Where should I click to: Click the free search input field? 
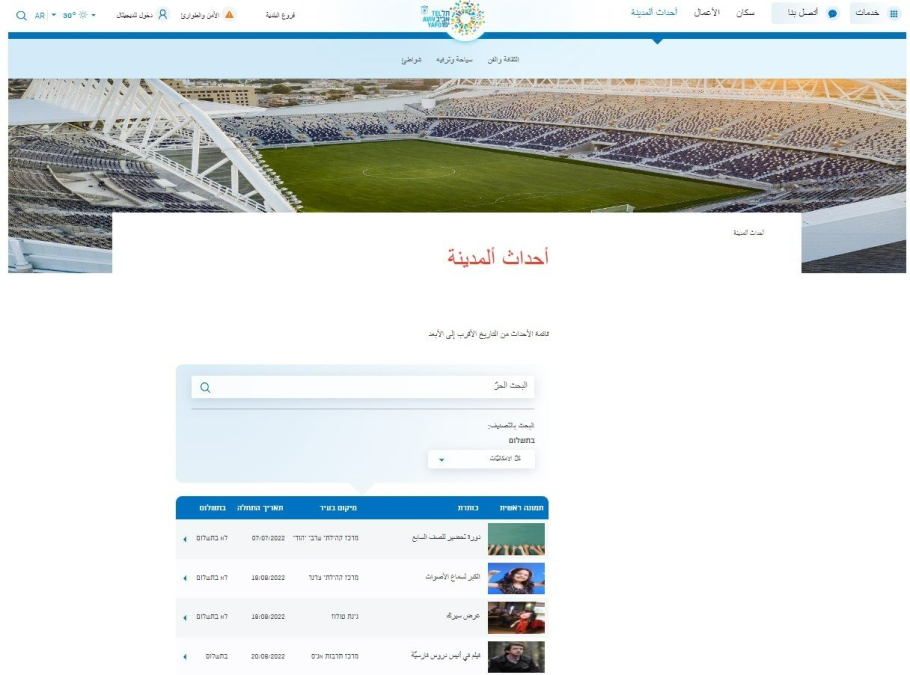point(363,387)
